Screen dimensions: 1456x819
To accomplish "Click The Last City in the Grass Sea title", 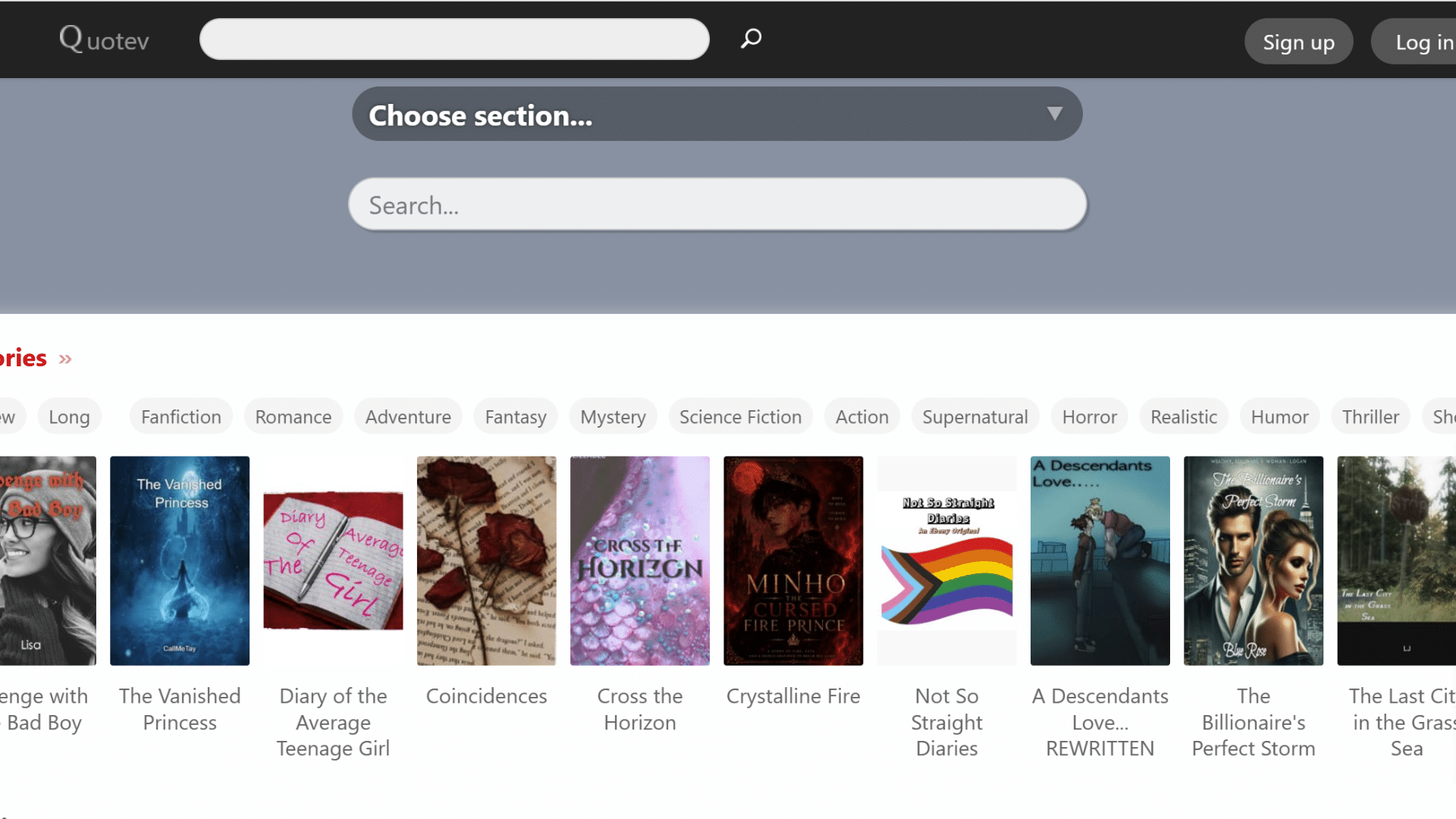I will (1403, 722).
